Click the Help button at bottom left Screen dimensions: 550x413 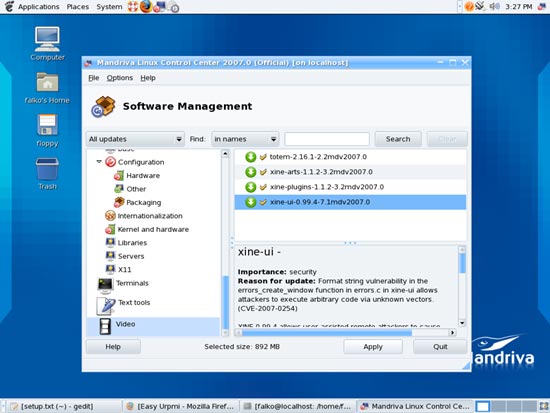click(113, 347)
